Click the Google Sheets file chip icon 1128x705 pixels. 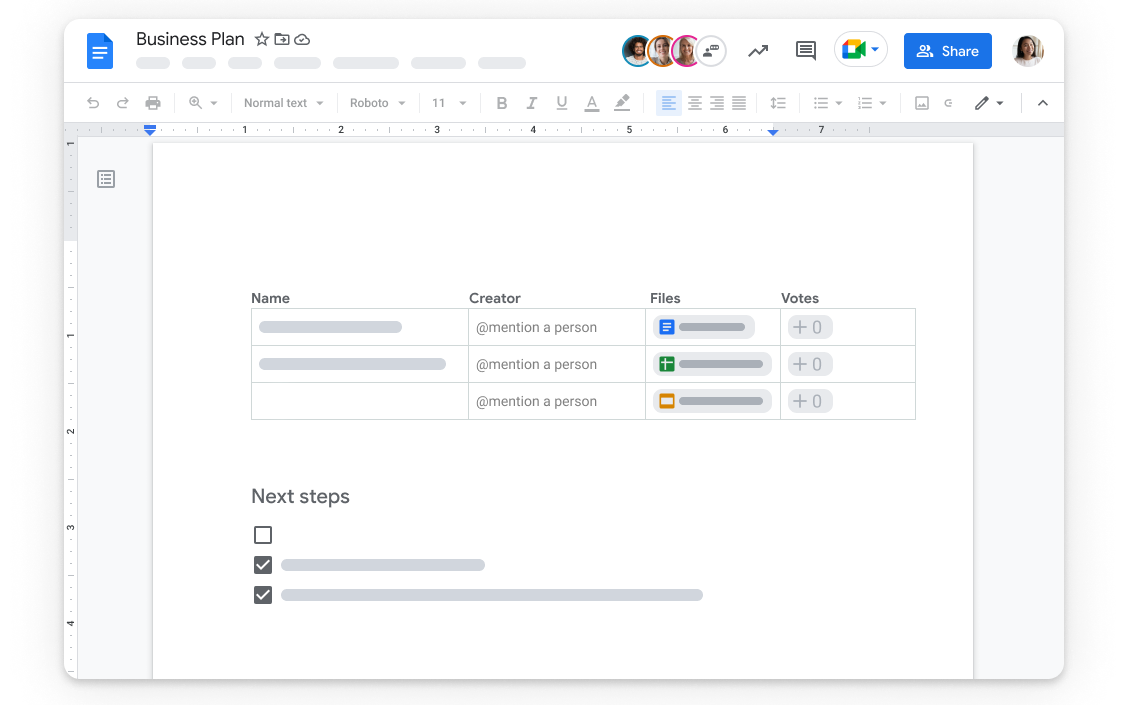pos(667,364)
